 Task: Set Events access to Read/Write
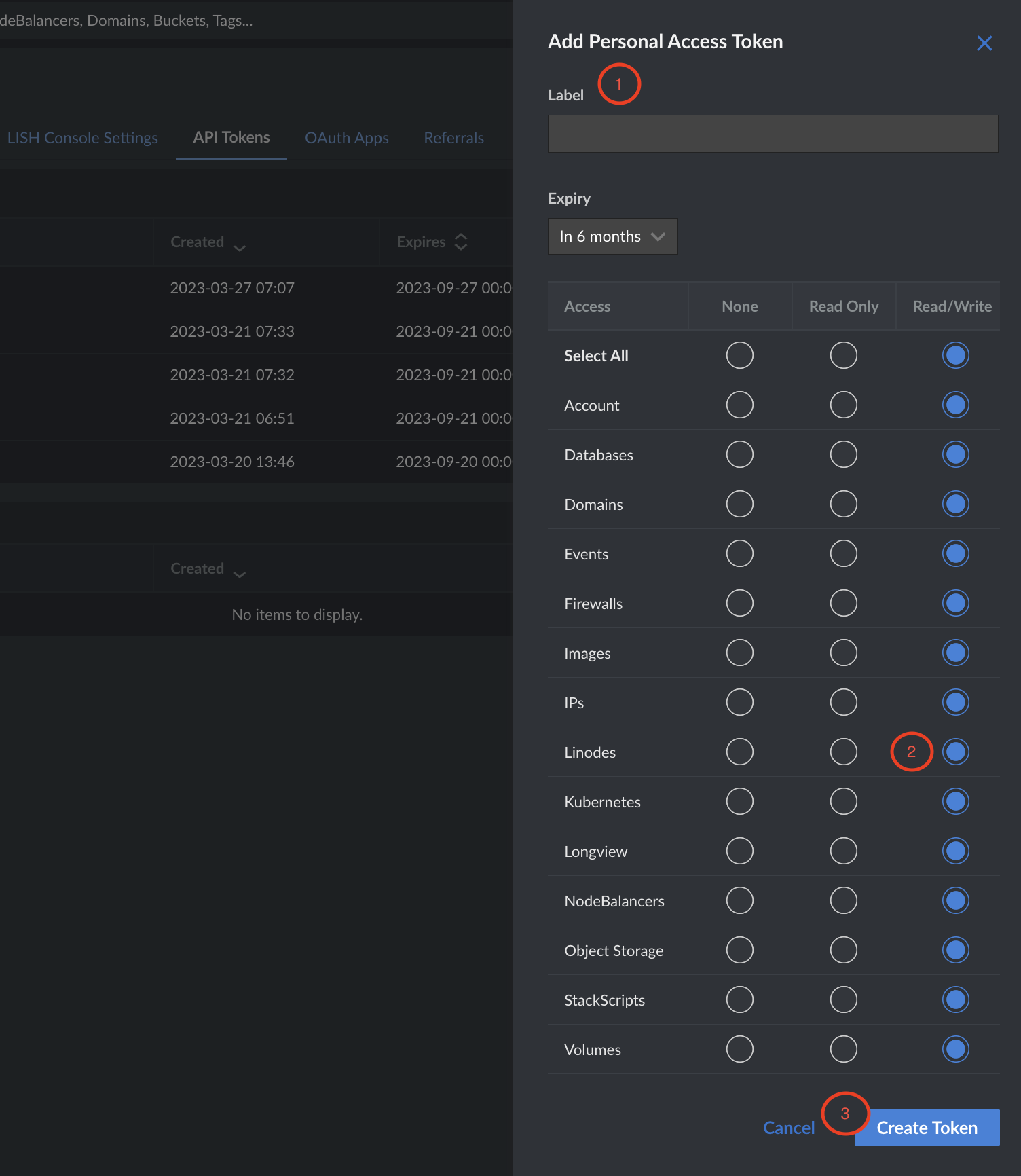955,553
